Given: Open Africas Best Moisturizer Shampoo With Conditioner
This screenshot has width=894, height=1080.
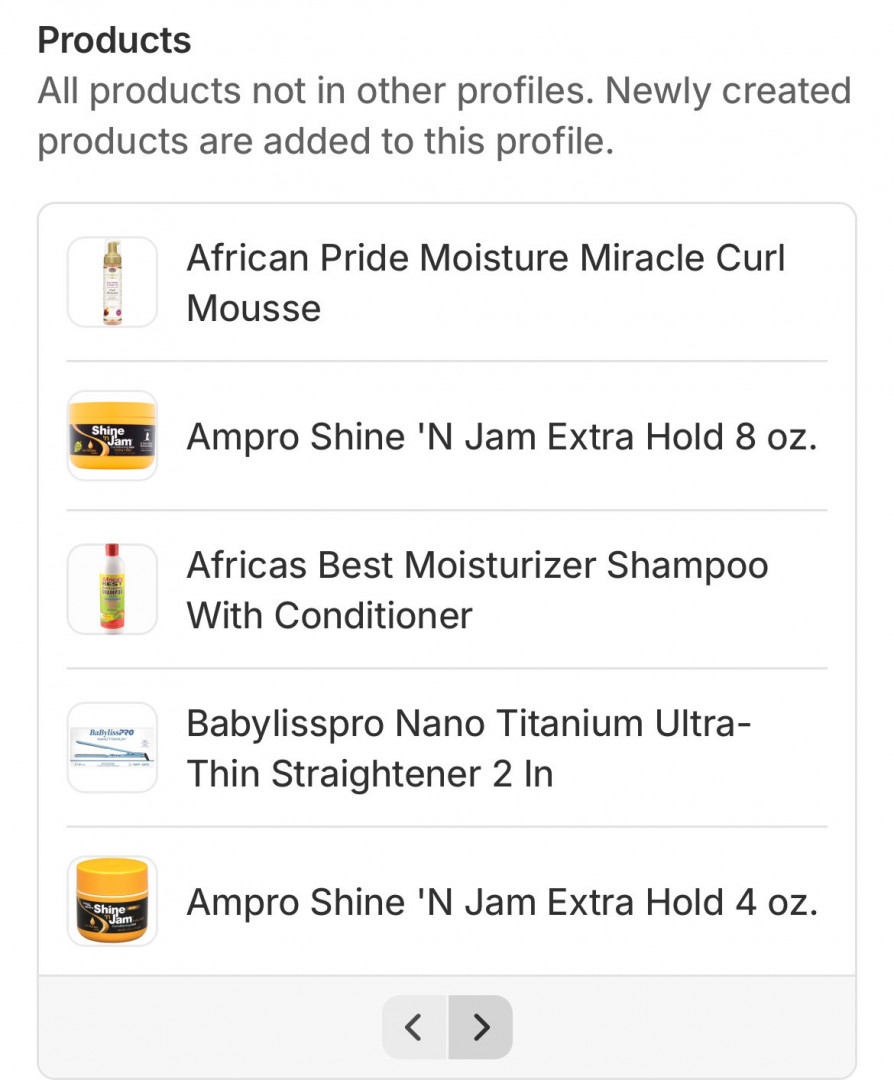Looking at the screenshot, I should pyautogui.click(x=477, y=566).
